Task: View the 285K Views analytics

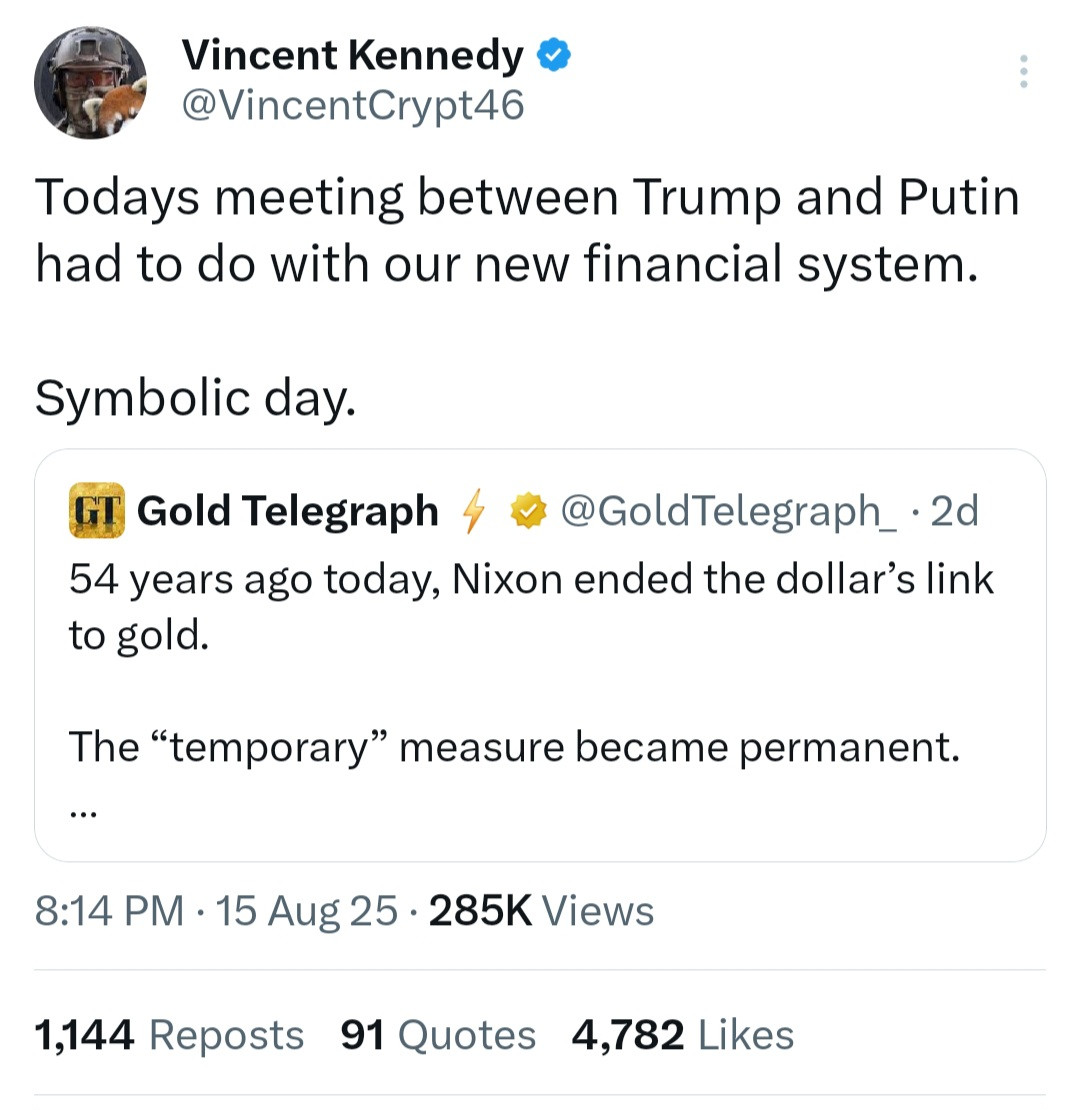Action: coord(541,911)
